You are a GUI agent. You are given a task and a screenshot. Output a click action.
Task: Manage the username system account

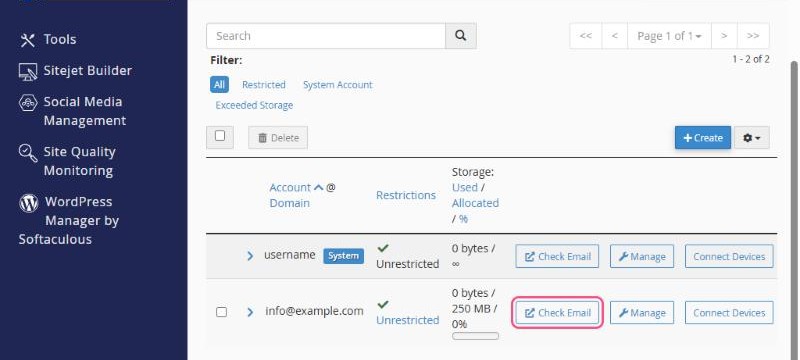(642, 256)
